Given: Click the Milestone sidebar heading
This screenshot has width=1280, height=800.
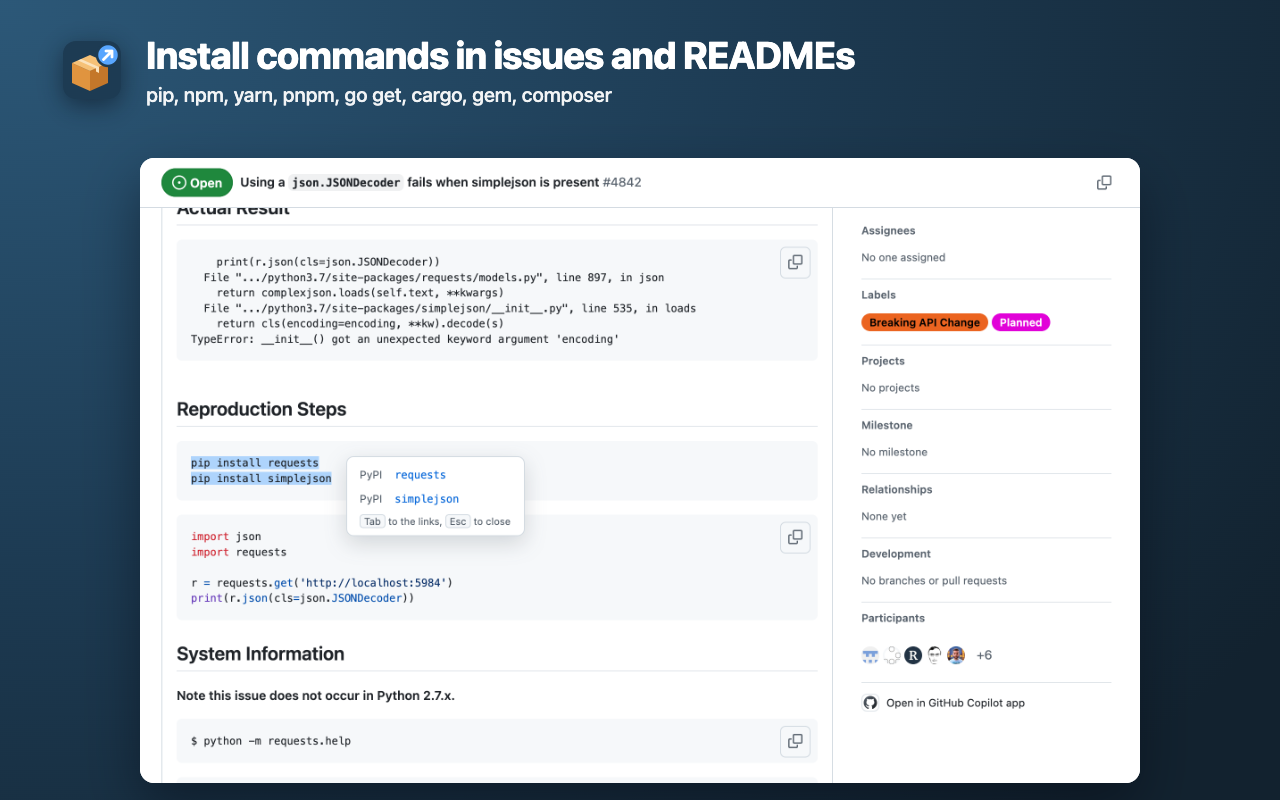Looking at the screenshot, I should coord(887,425).
